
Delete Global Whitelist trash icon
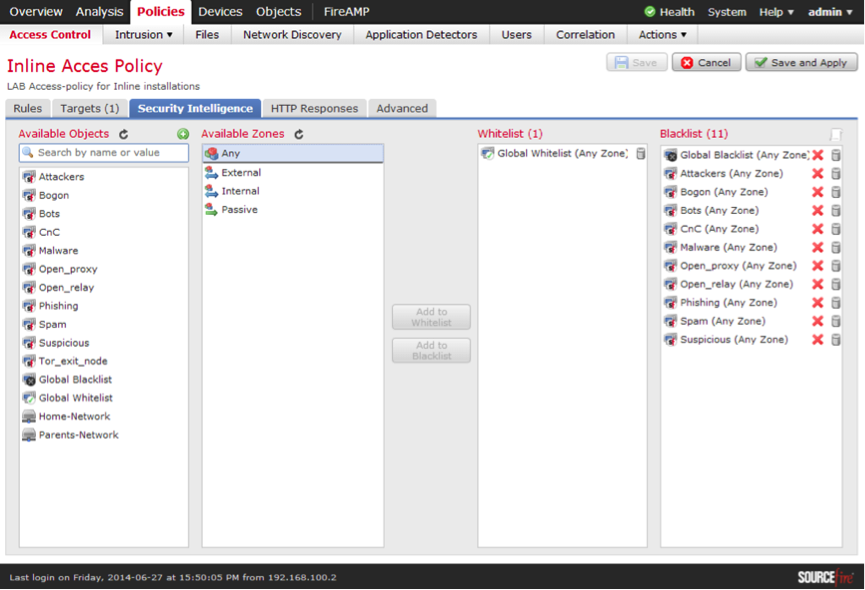coord(640,154)
